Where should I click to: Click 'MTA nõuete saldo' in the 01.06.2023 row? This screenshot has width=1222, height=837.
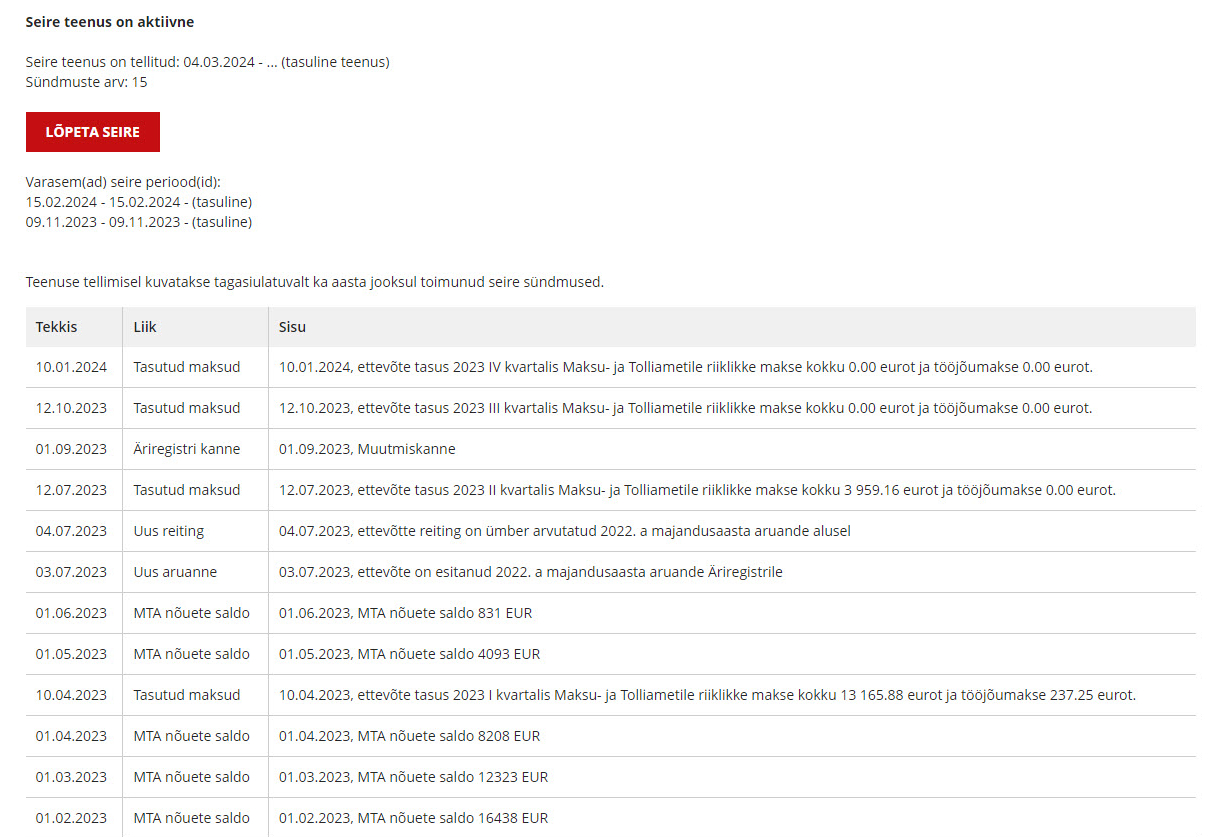(x=192, y=613)
